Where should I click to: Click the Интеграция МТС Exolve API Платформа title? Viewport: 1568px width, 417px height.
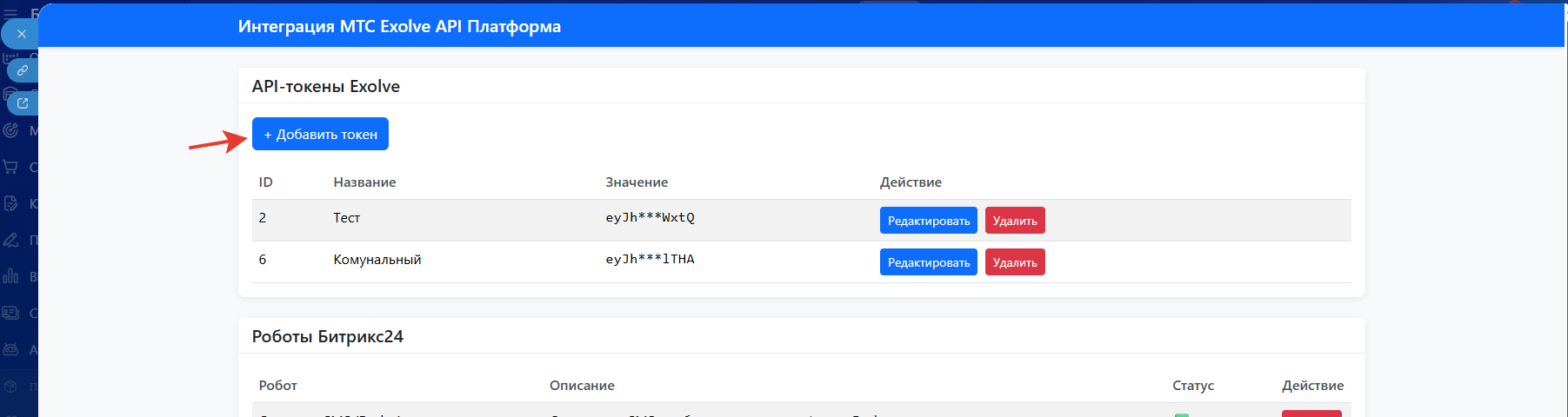(399, 26)
